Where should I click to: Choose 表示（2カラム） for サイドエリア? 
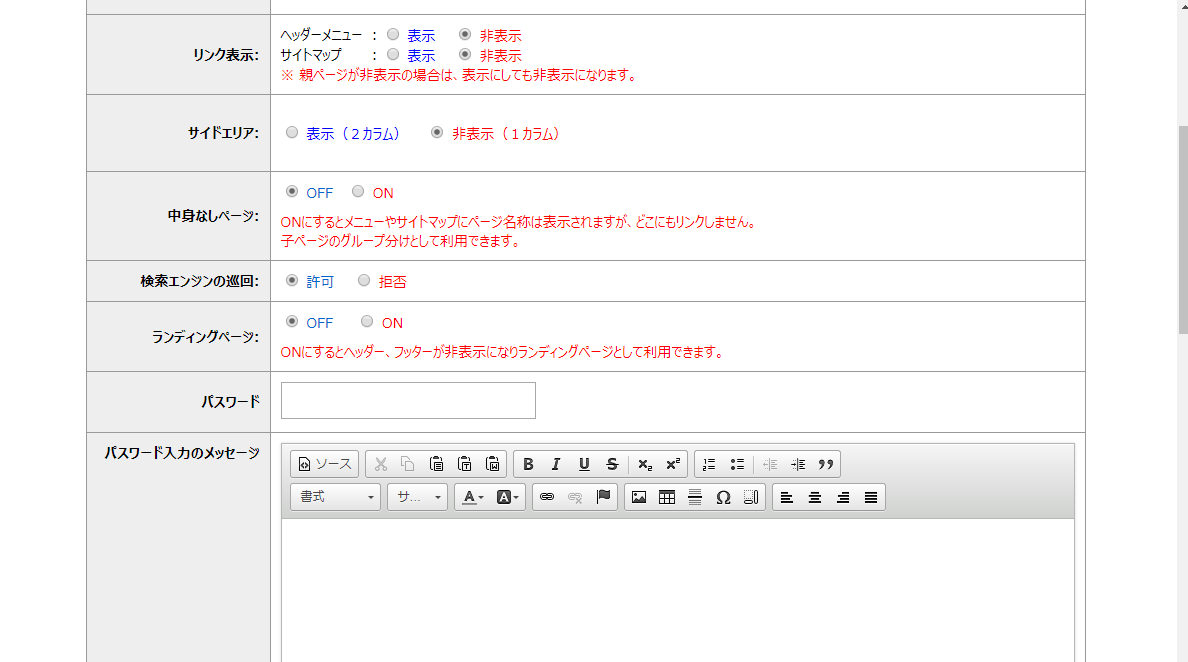[x=292, y=133]
